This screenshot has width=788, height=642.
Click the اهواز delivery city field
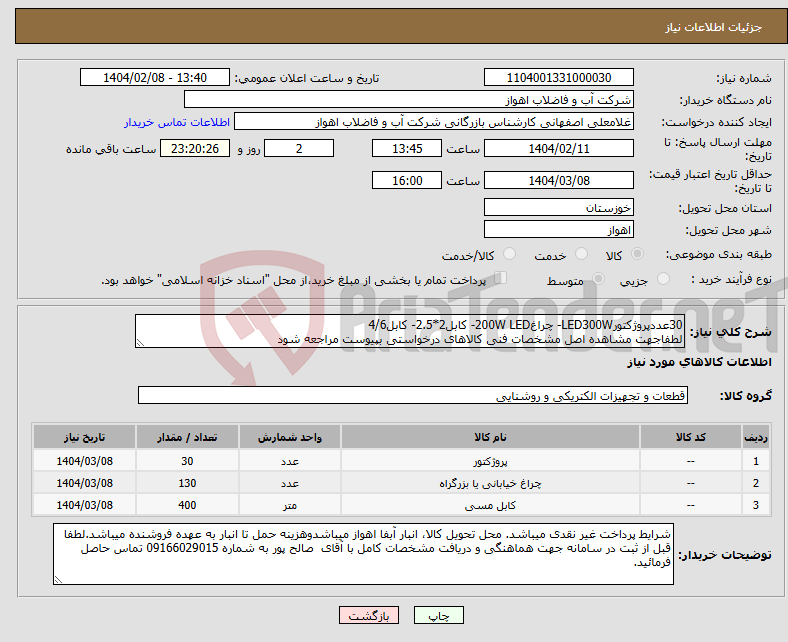(x=559, y=229)
